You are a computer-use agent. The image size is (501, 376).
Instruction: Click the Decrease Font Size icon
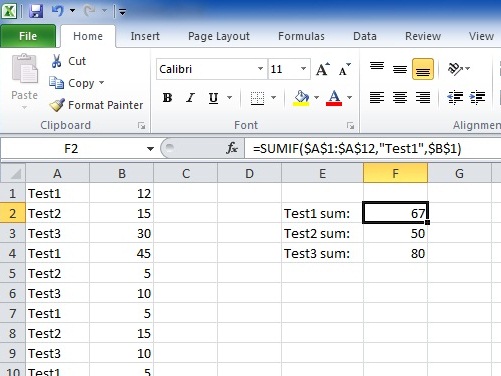[x=345, y=69]
